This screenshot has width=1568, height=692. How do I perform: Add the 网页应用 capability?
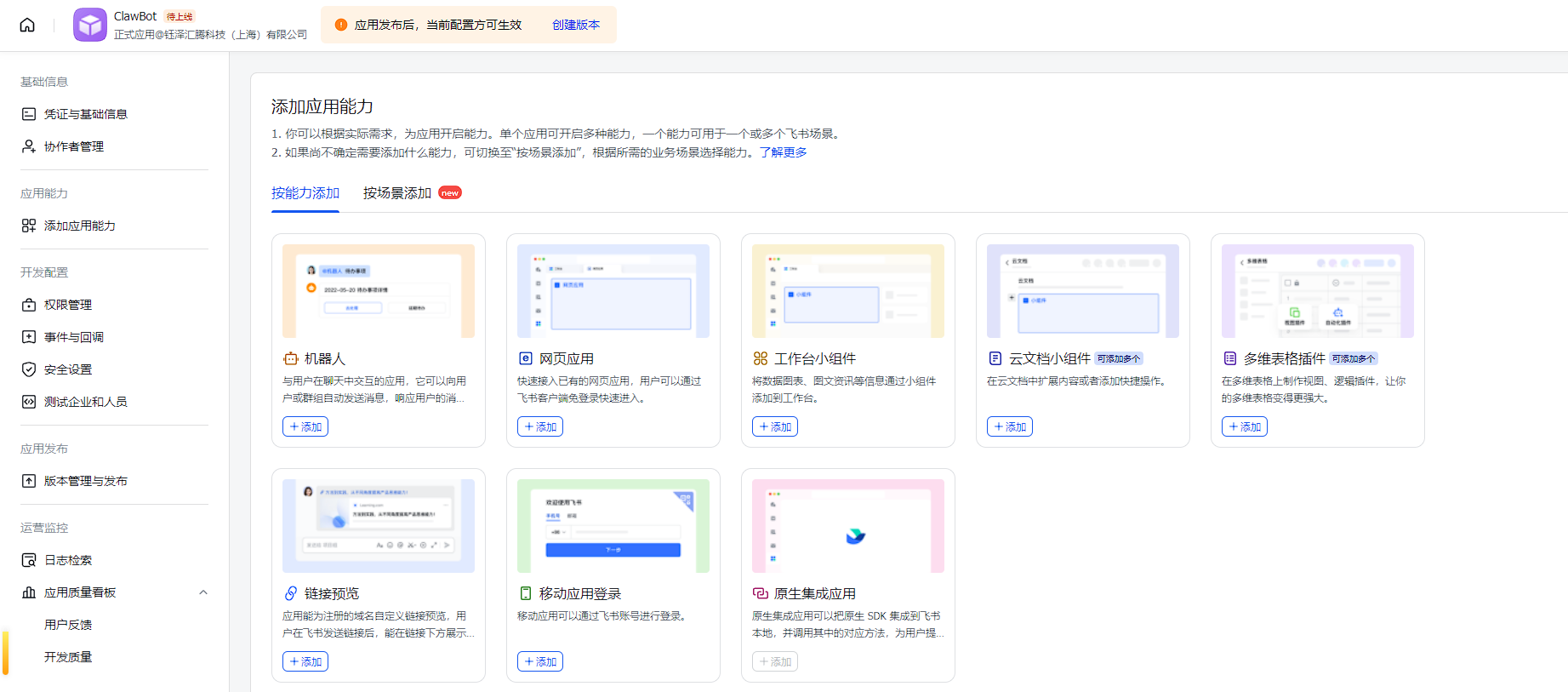click(x=540, y=426)
